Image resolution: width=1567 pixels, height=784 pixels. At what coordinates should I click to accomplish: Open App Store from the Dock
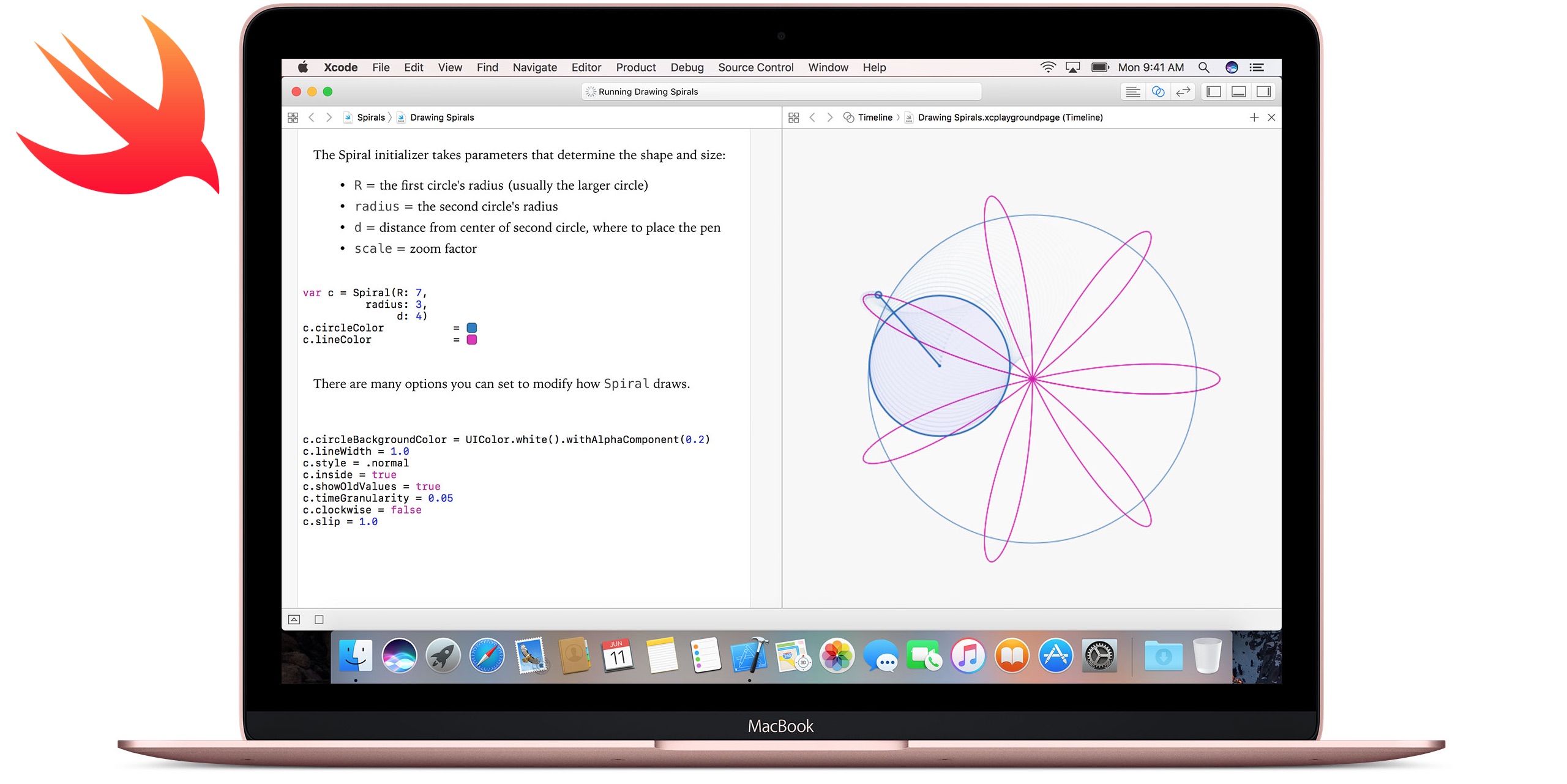(1056, 656)
